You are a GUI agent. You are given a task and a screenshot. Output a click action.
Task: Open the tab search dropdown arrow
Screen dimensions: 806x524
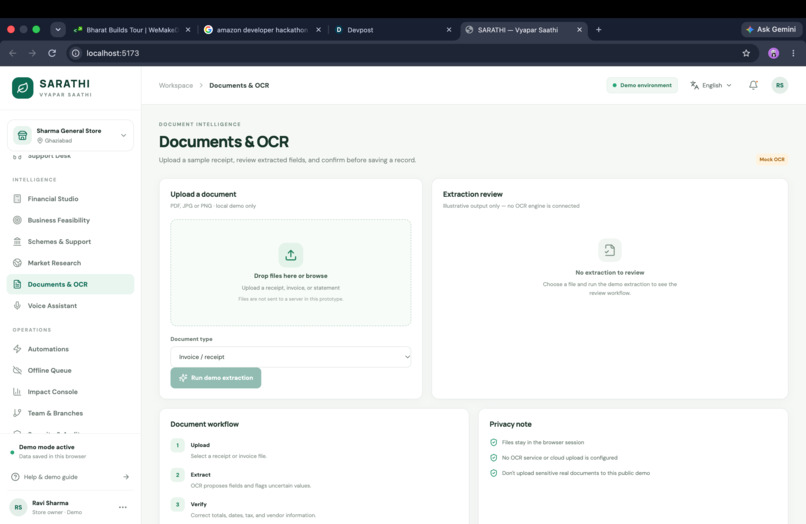(x=58, y=30)
